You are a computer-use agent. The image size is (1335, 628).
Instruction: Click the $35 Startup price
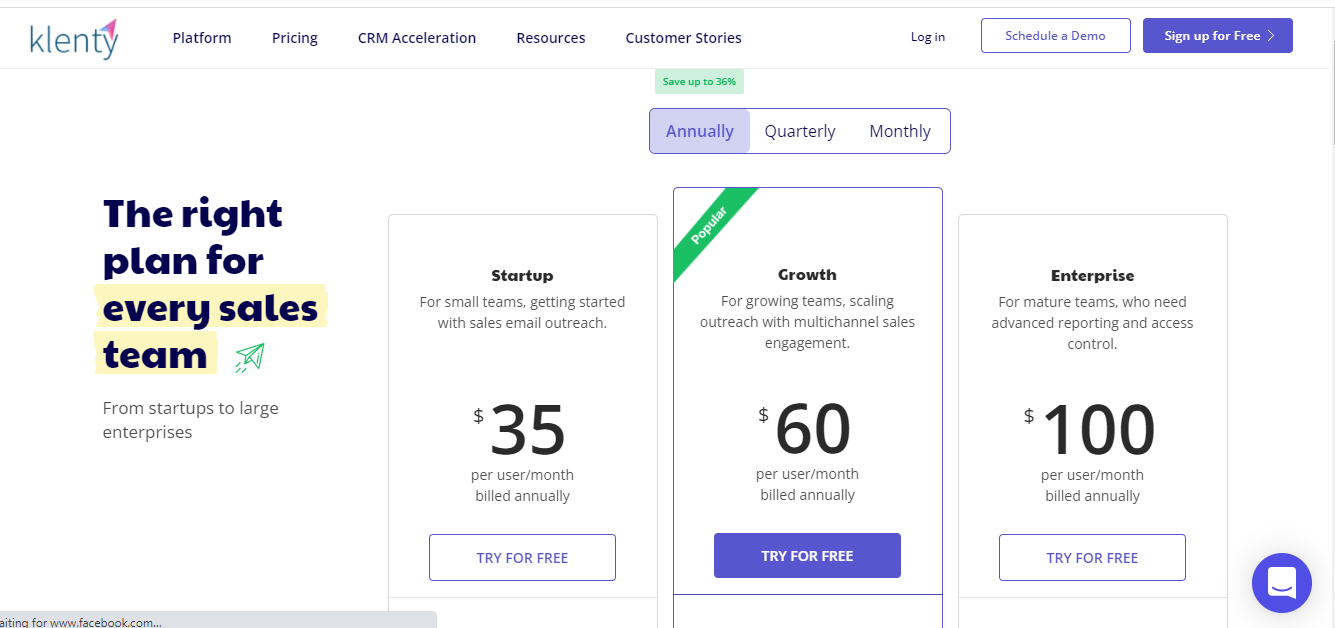pos(520,430)
